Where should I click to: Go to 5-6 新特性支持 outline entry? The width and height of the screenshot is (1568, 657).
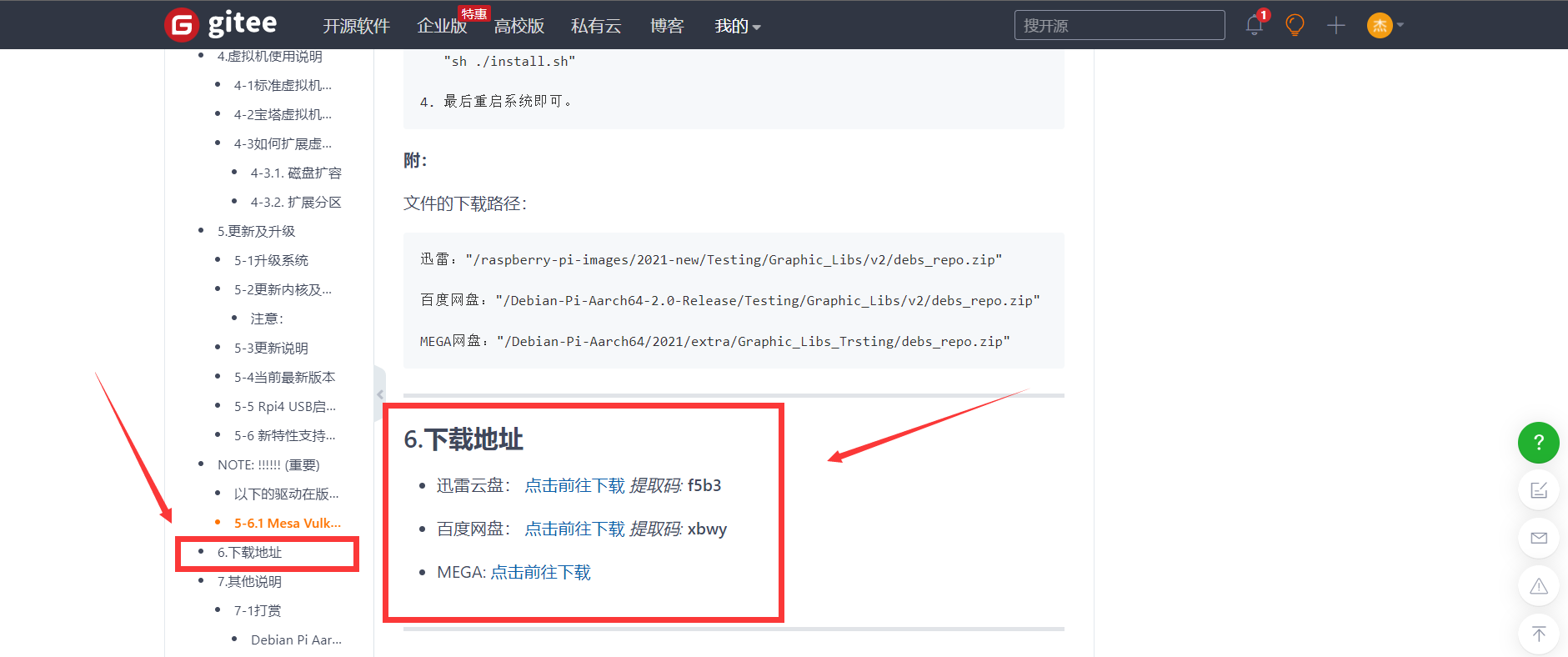[x=285, y=435]
